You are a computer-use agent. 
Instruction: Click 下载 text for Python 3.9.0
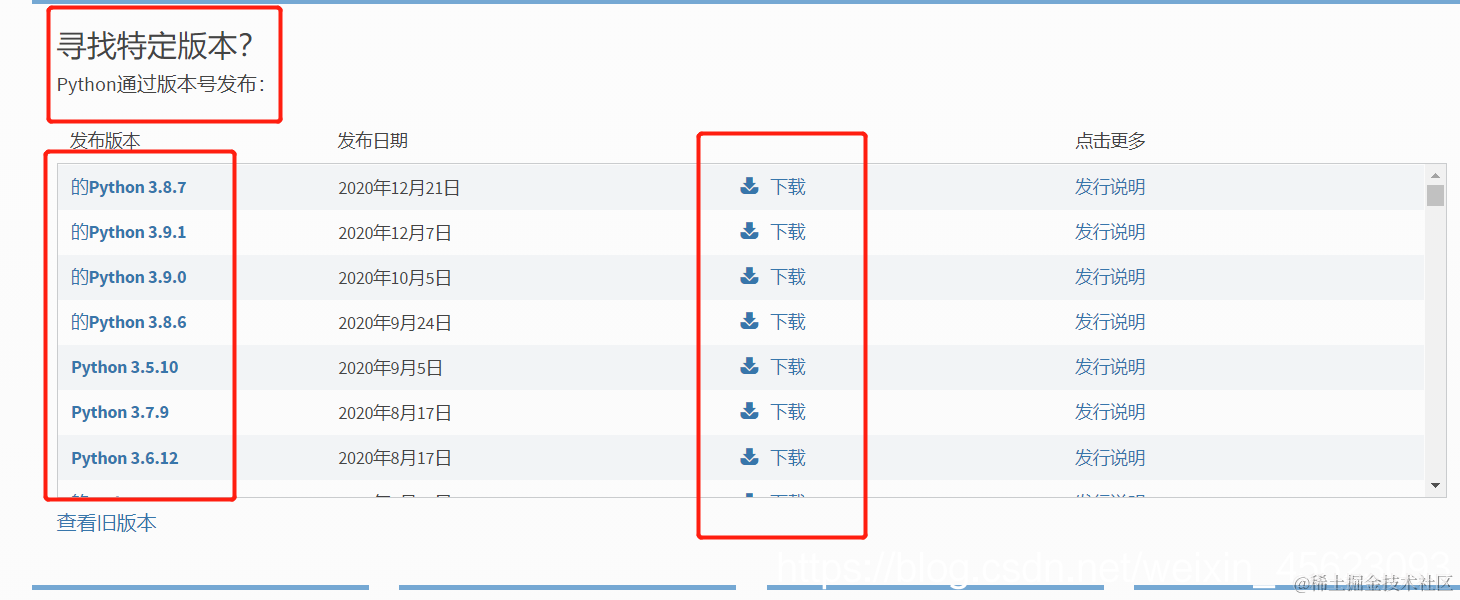point(788,277)
